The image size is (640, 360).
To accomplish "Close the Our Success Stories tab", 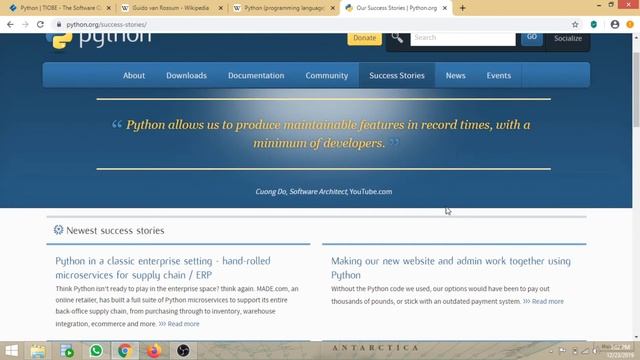I will coord(445,8).
